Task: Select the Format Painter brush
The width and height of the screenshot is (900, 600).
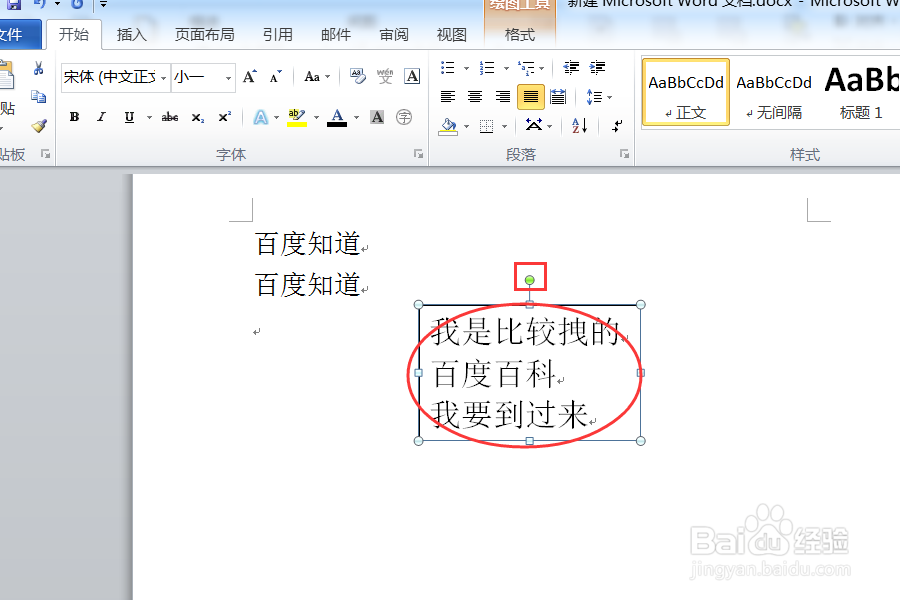Action: click(38, 125)
